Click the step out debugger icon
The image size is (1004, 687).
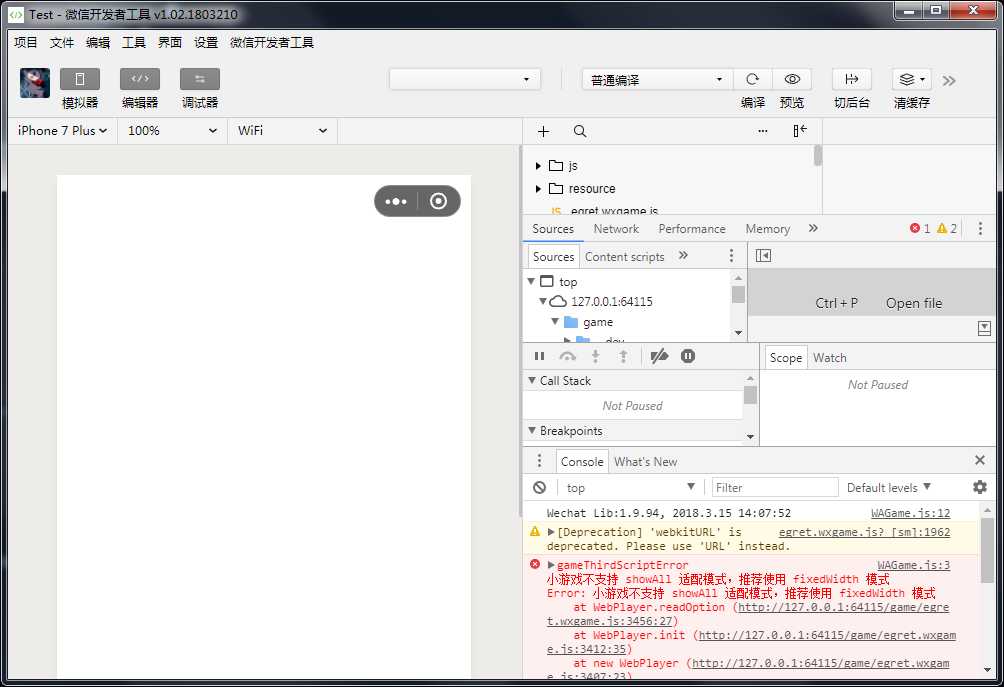pos(623,356)
